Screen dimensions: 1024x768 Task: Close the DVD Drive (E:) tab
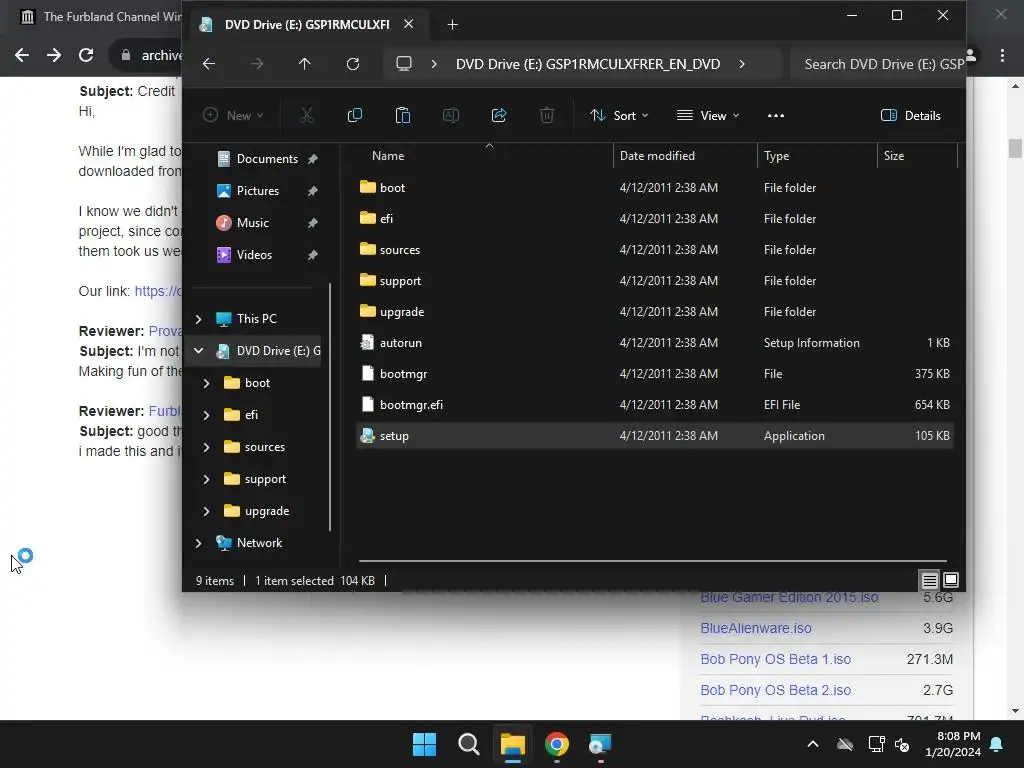[x=409, y=24]
